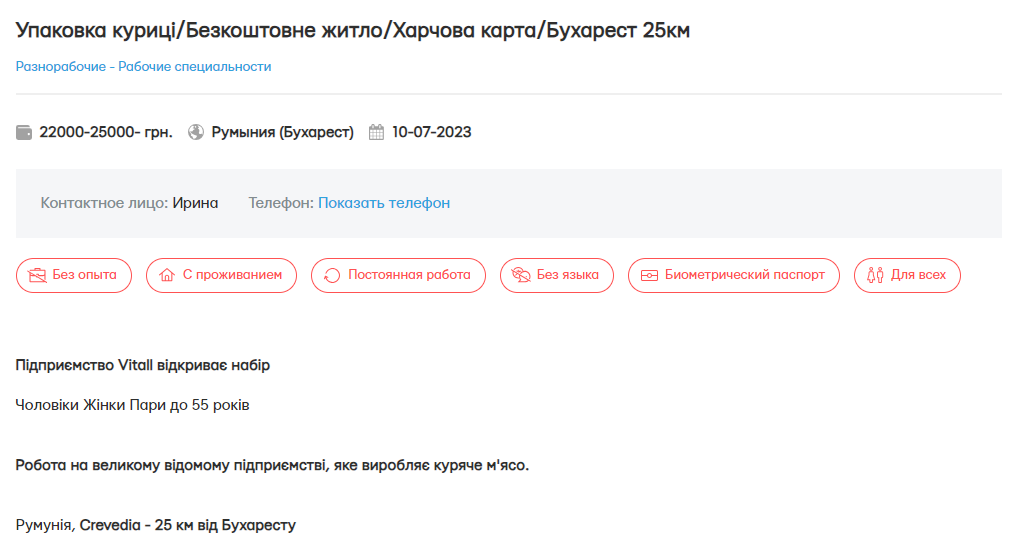Click the contact name 'Ирина'
The width and height of the screenshot is (1017, 559).
pyautogui.click(x=195, y=203)
